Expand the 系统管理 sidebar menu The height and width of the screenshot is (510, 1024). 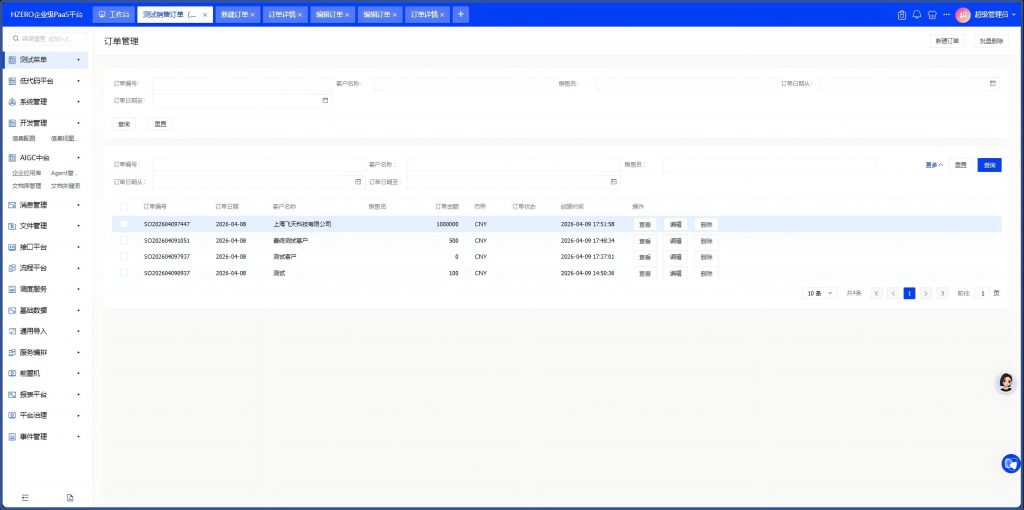pos(45,102)
